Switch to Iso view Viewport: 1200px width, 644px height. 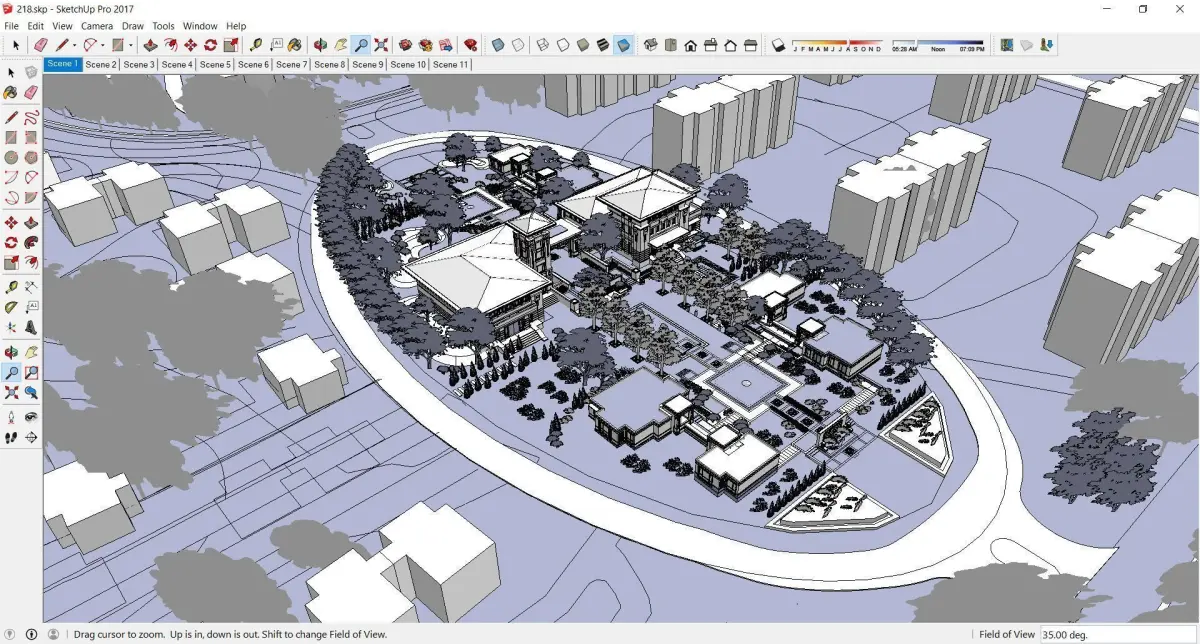[650, 45]
